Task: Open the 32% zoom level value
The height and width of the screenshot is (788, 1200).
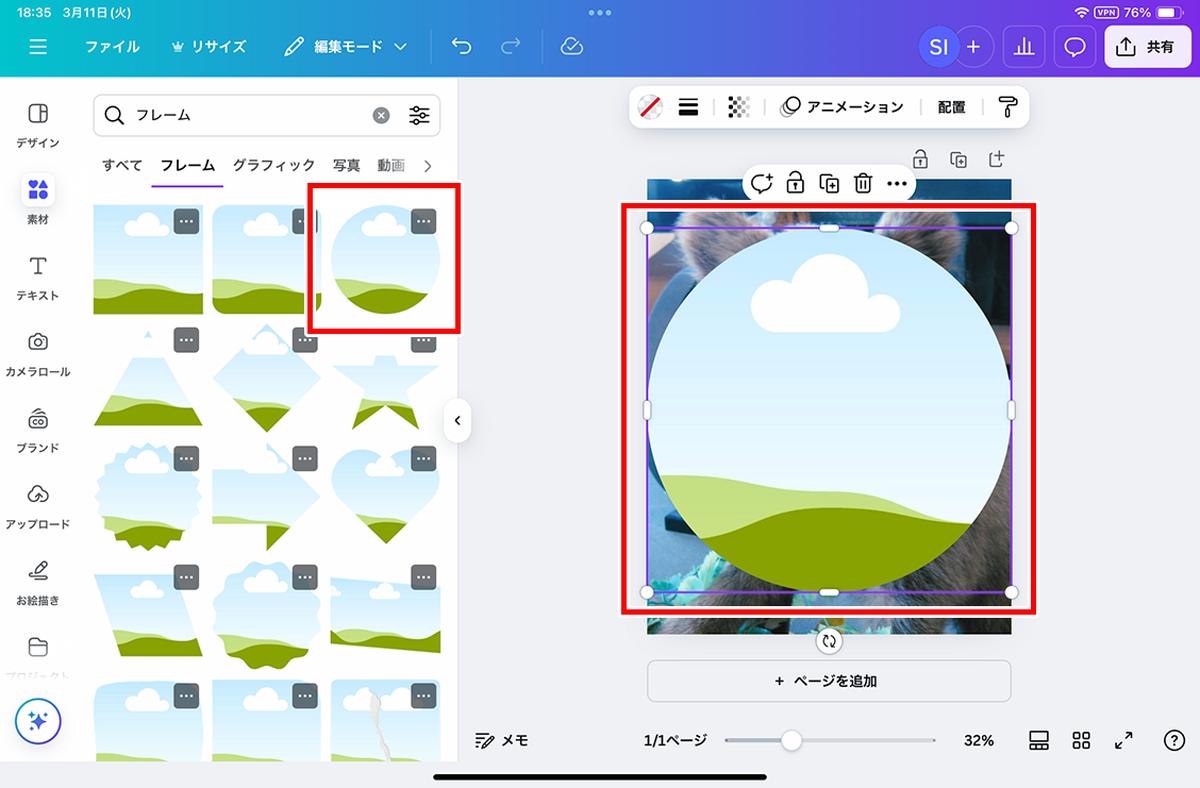Action: (x=979, y=740)
